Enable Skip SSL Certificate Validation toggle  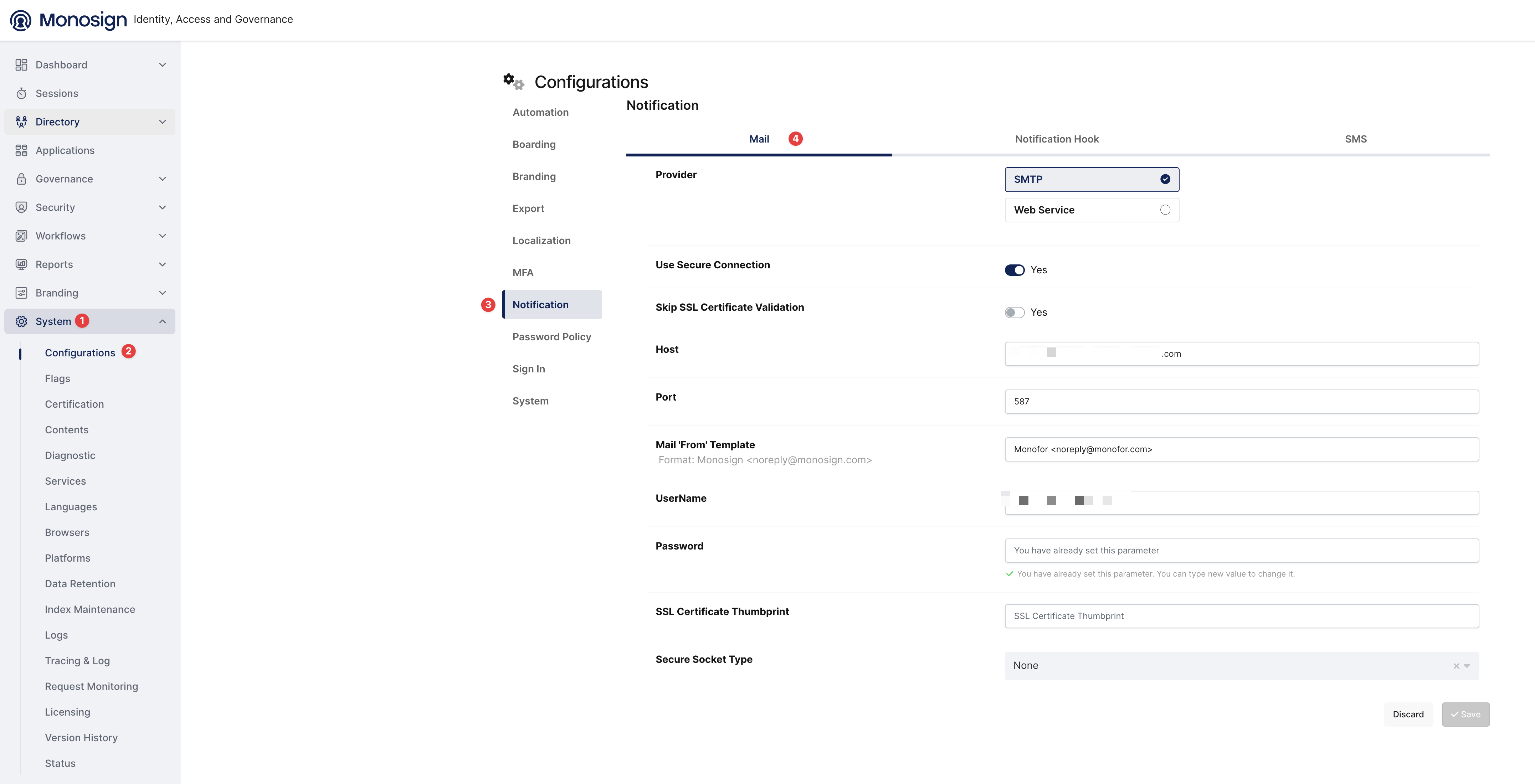click(1014, 313)
